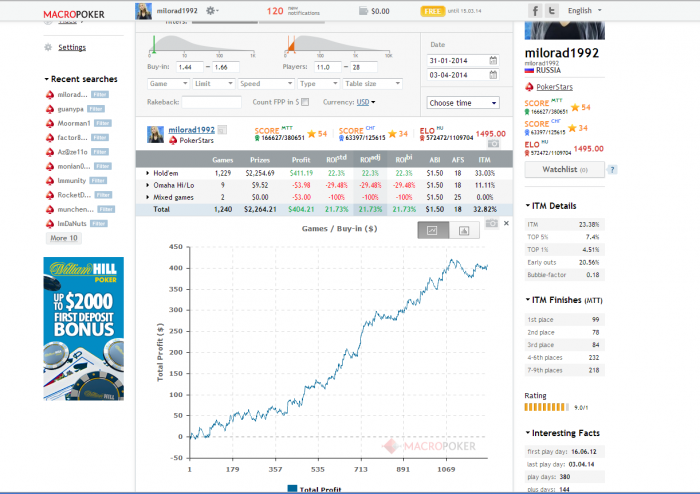Viewport: 700px width, 494px height.
Task: Select the ROI adj column header
Action: click(370, 159)
